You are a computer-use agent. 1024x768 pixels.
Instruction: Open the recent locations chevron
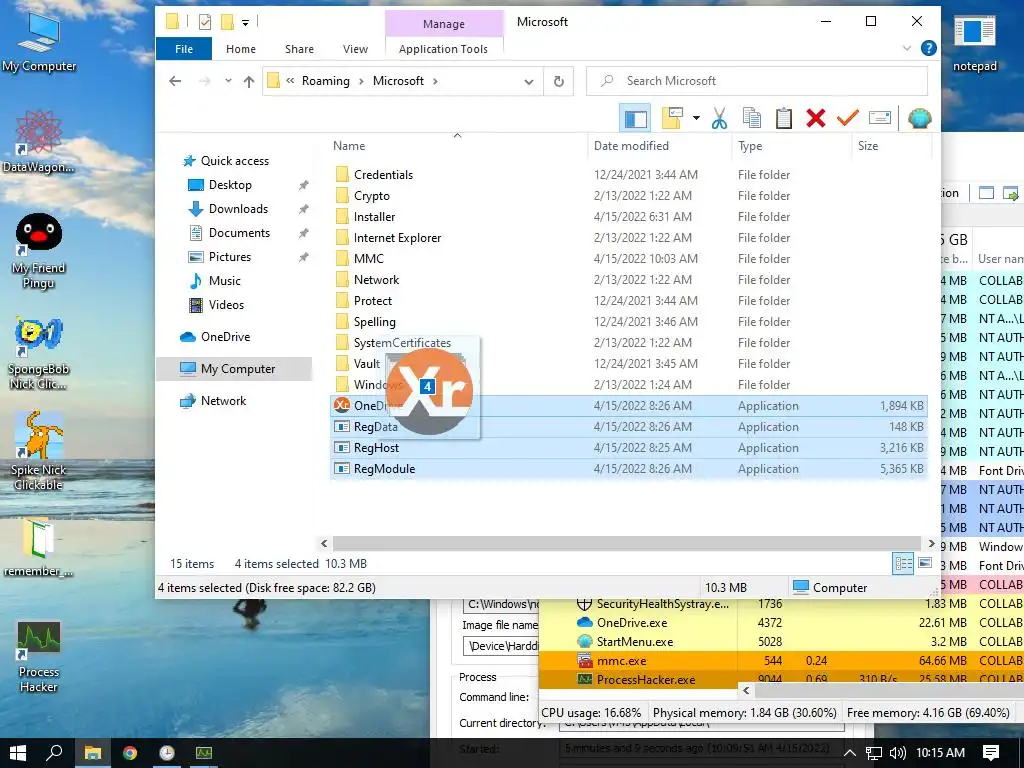pos(228,81)
